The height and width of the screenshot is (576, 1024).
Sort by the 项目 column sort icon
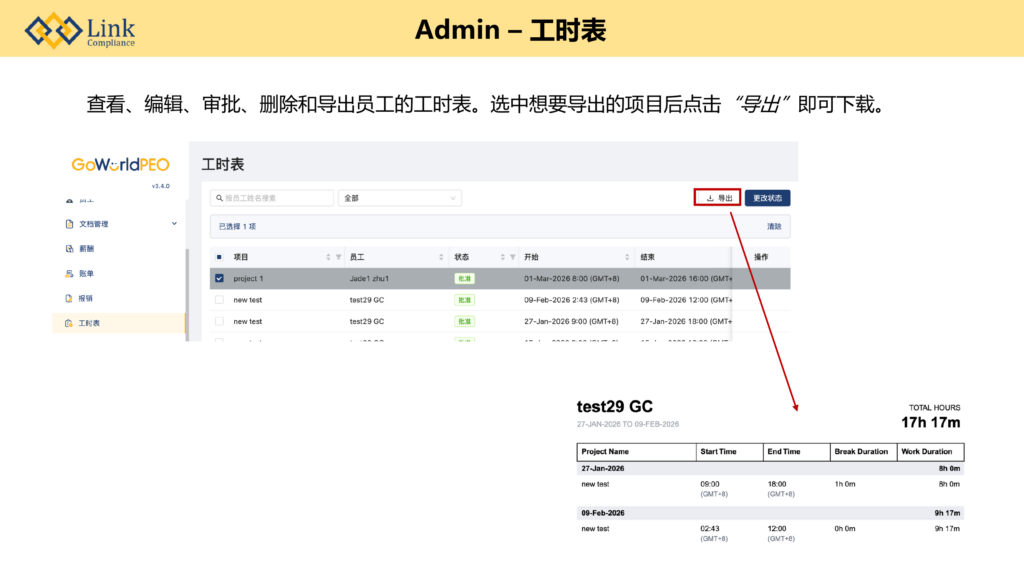327,257
